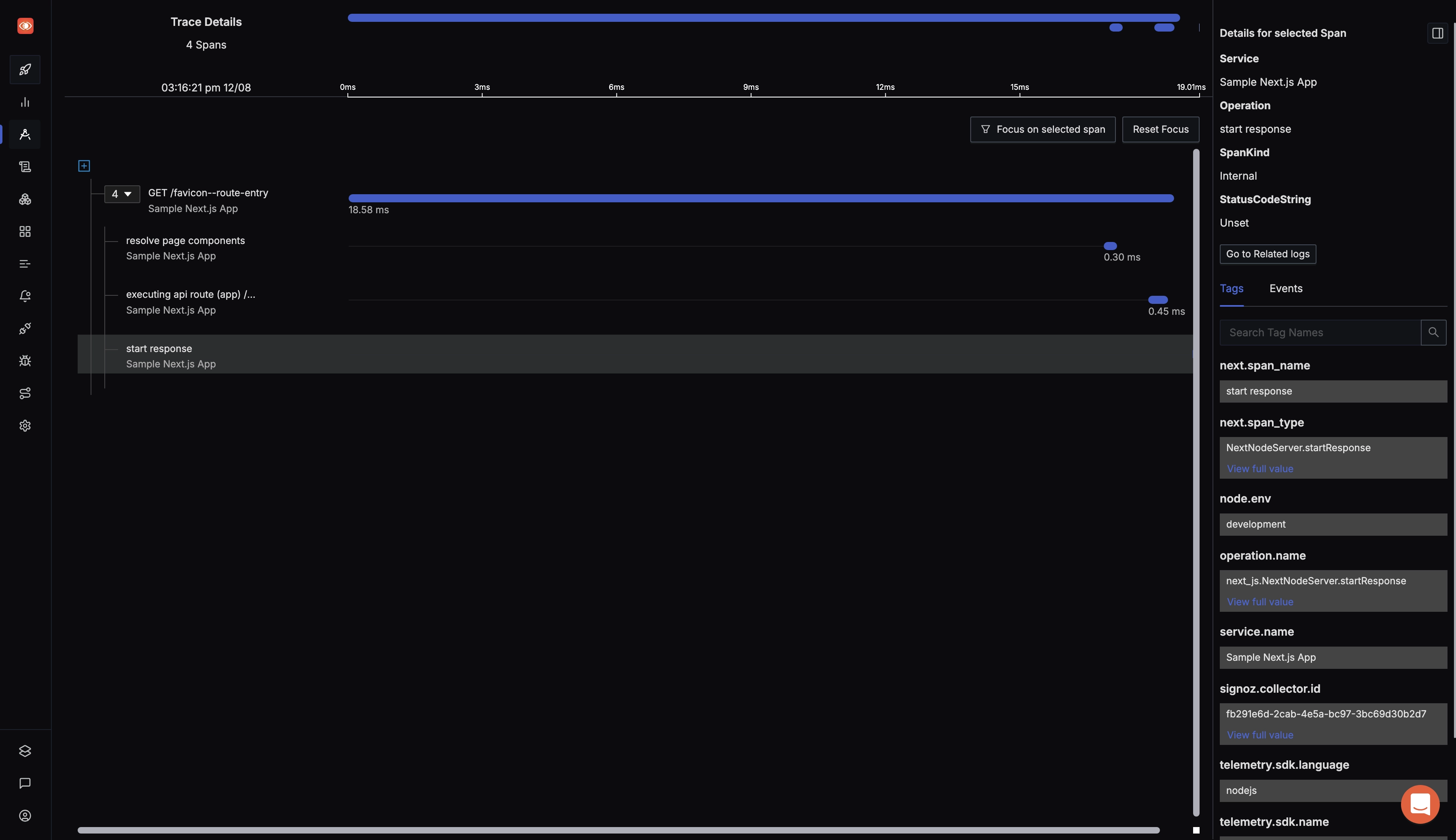Screen dimensions: 1456x840
Task: Click the Logs icon in left sidebar
Action: point(25,166)
